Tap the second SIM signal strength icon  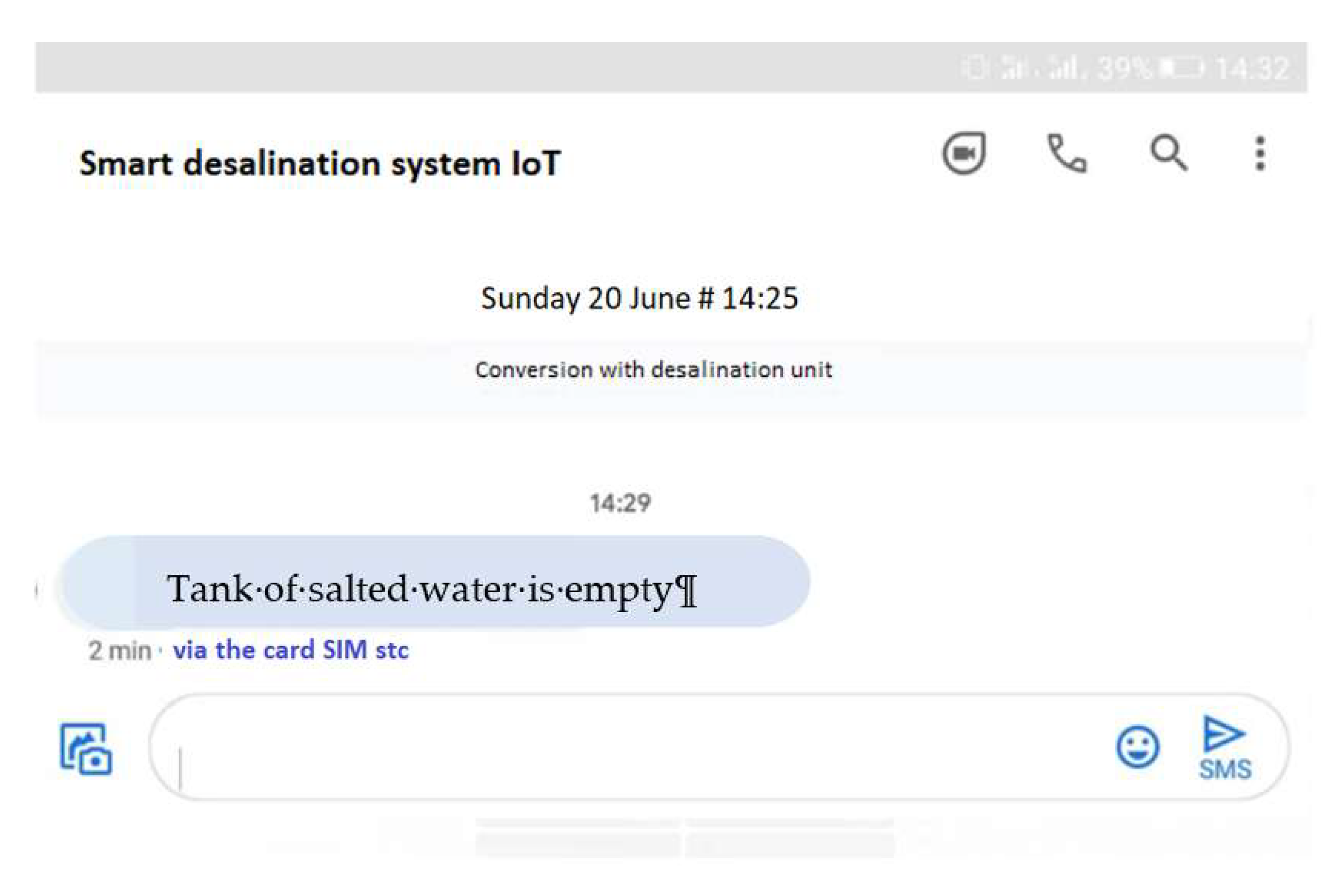(1063, 69)
